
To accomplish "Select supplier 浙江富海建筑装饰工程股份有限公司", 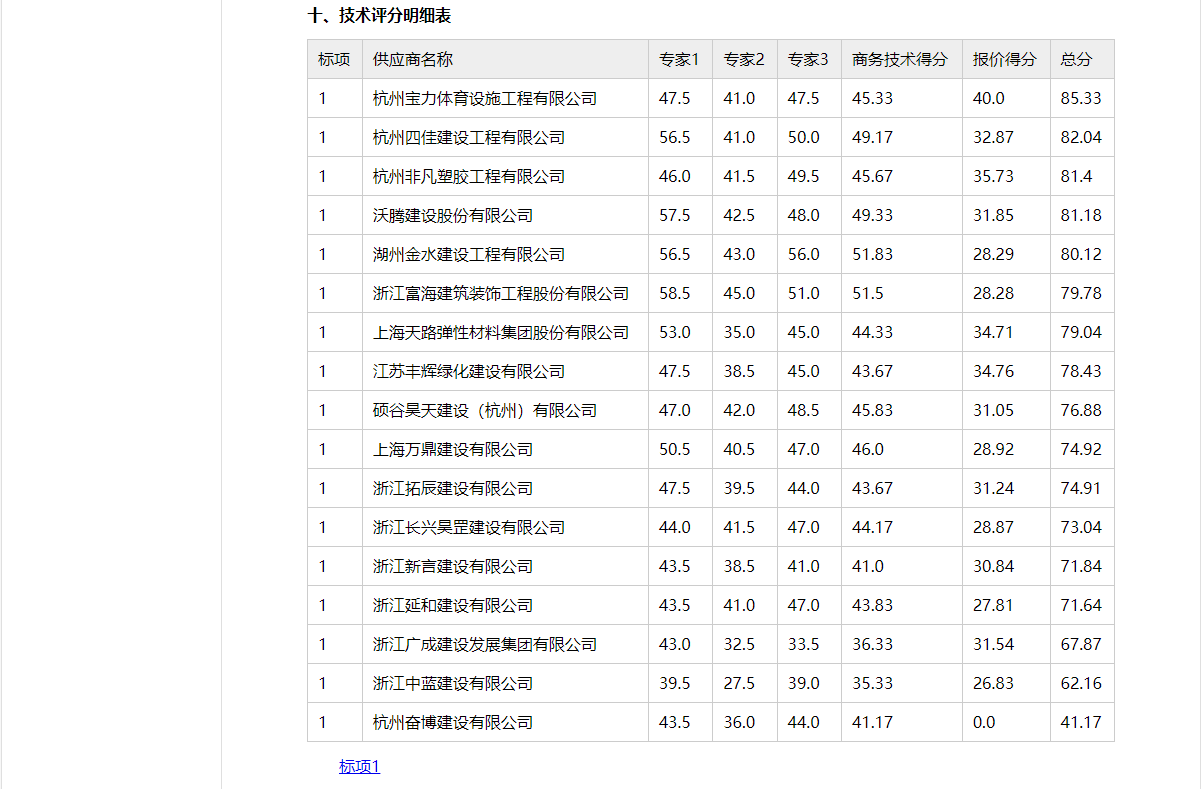I will click(x=500, y=293).
